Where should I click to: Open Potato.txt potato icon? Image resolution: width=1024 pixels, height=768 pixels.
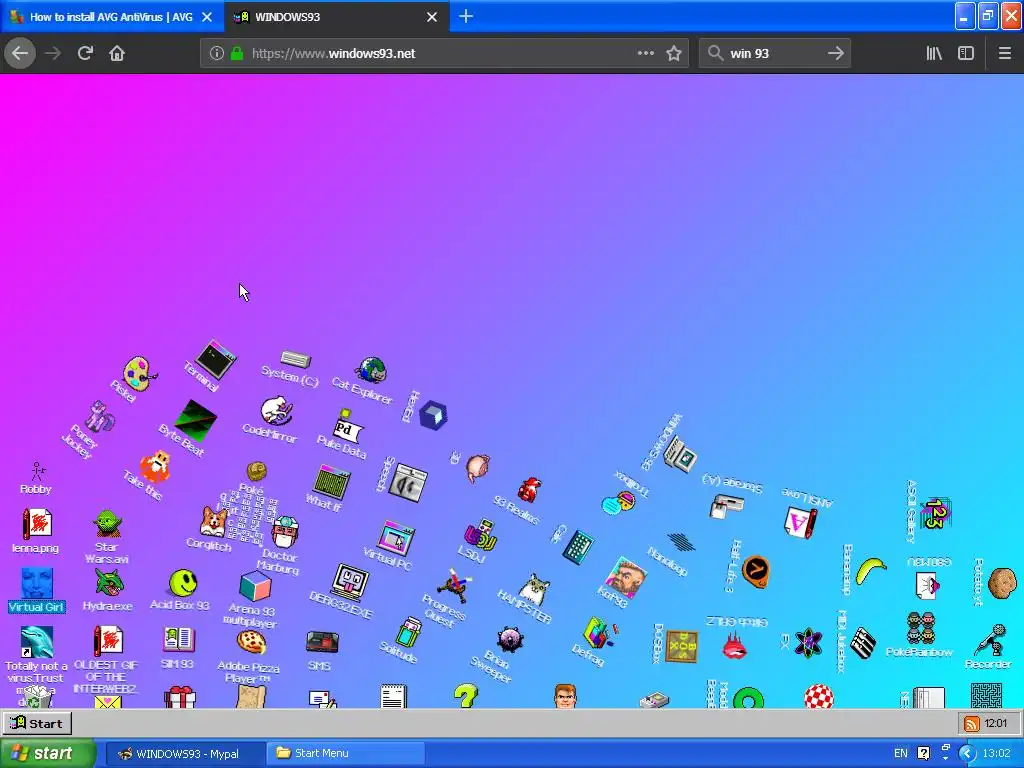(x=1002, y=583)
